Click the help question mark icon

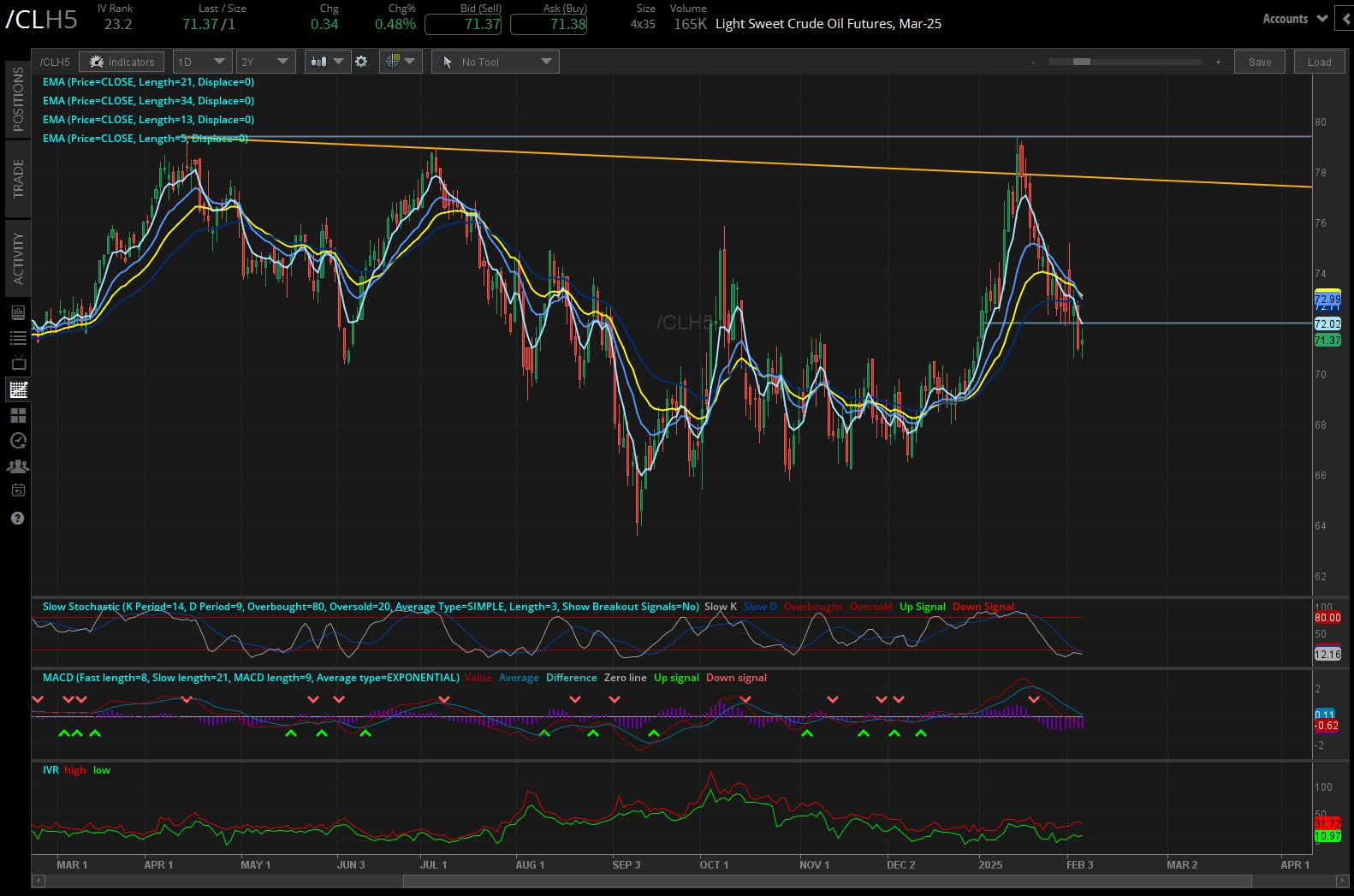point(18,518)
